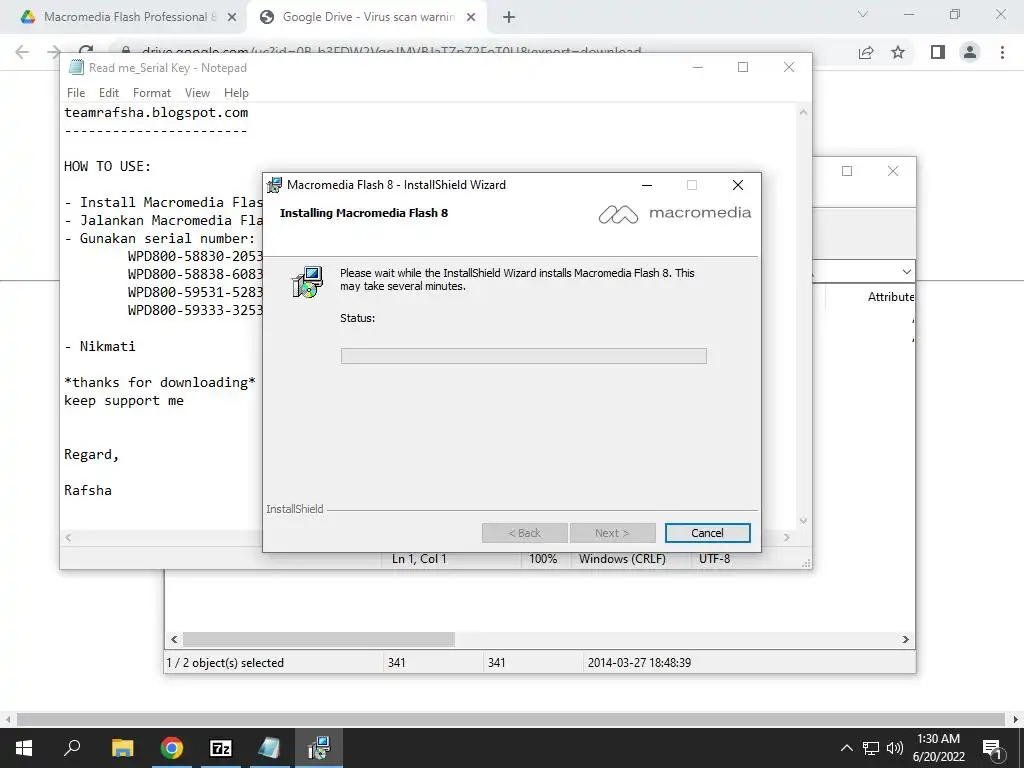Open Chrome profile avatar

pos(970,52)
